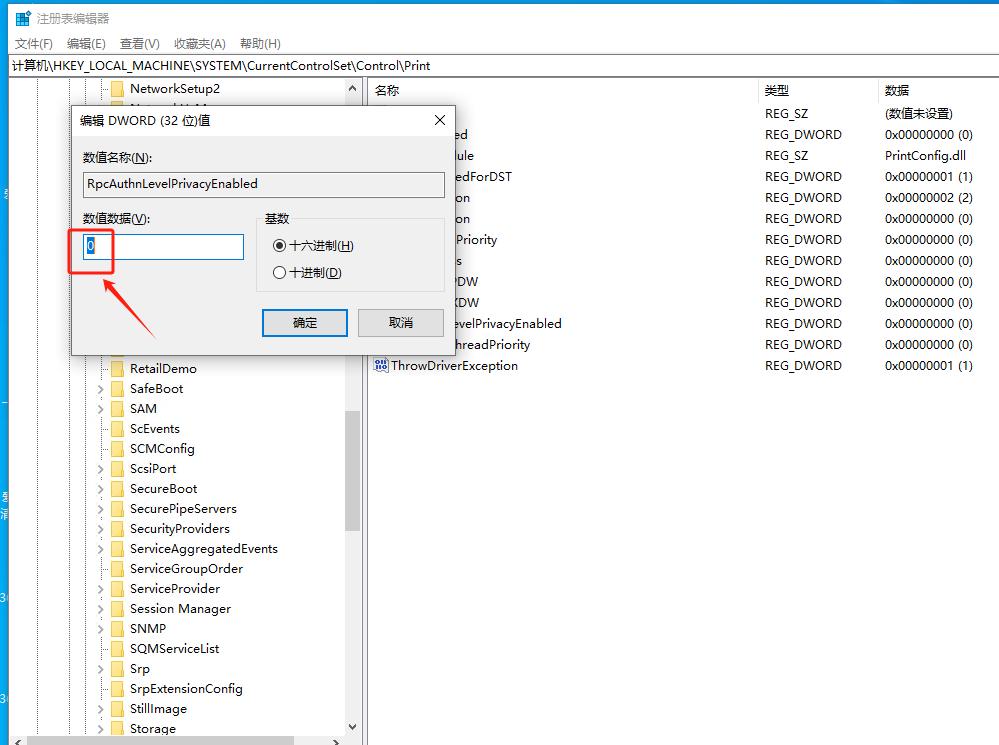Select the 十六进制 hexadecimal radio button

coord(281,246)
